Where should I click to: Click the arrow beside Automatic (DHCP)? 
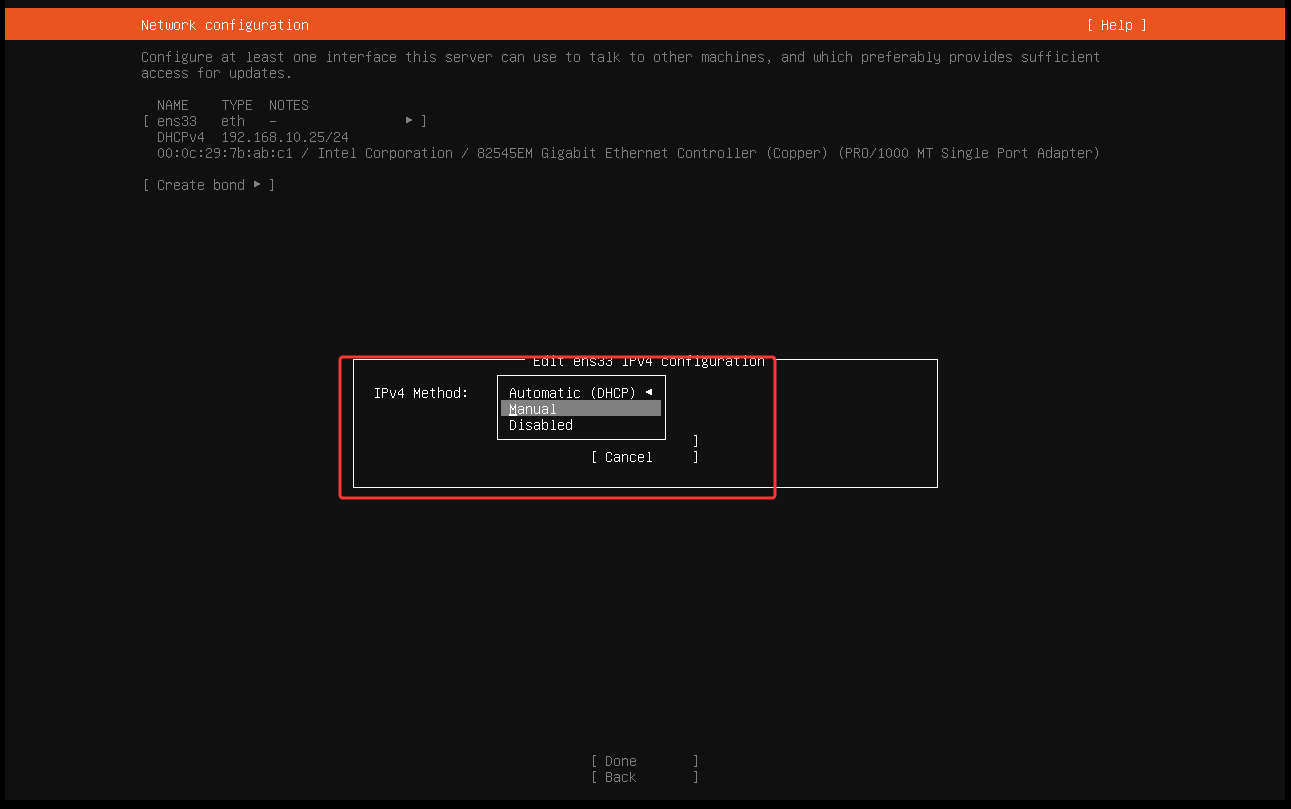(x=648, y=392)
